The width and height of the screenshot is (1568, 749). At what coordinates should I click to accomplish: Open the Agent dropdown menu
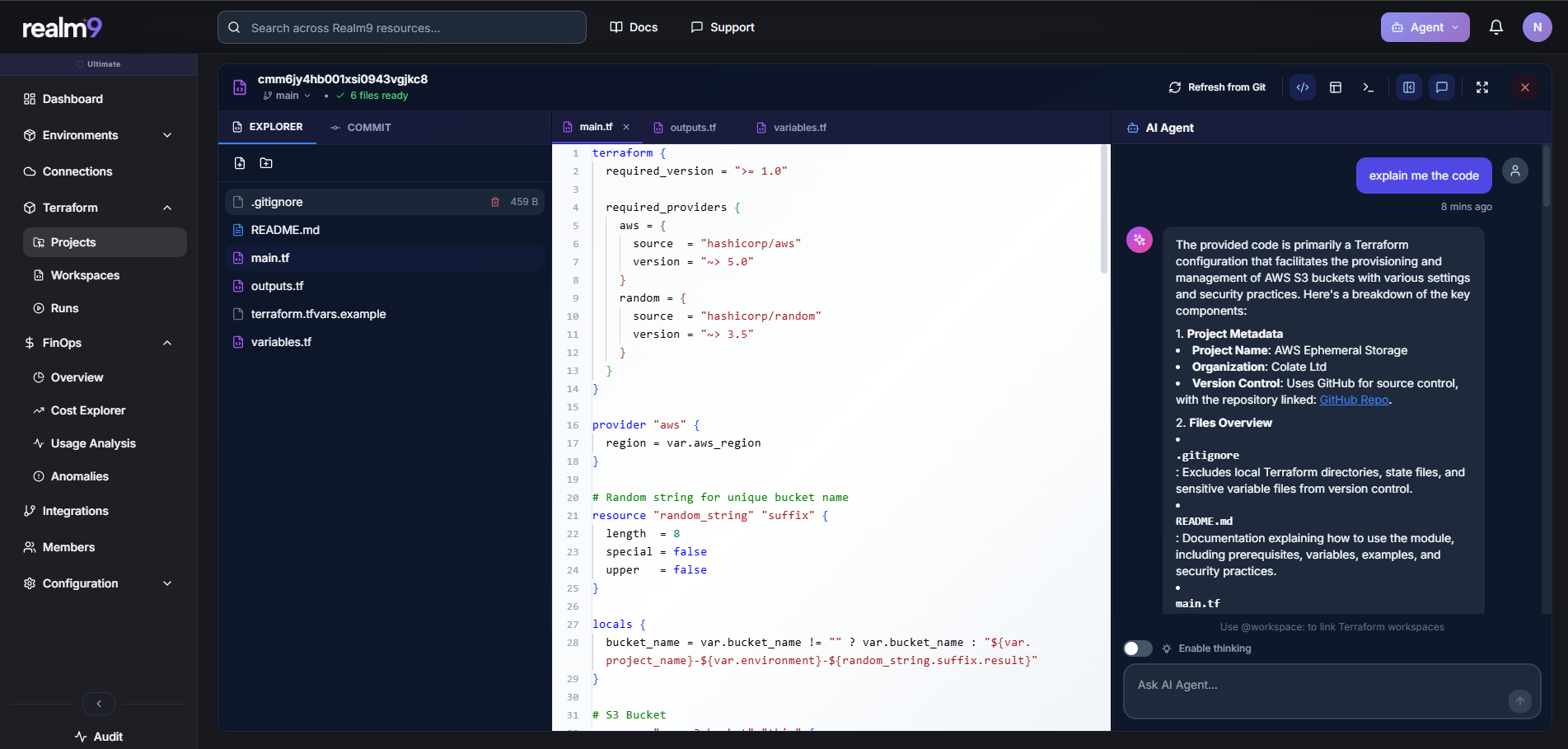click(1425, 26)
